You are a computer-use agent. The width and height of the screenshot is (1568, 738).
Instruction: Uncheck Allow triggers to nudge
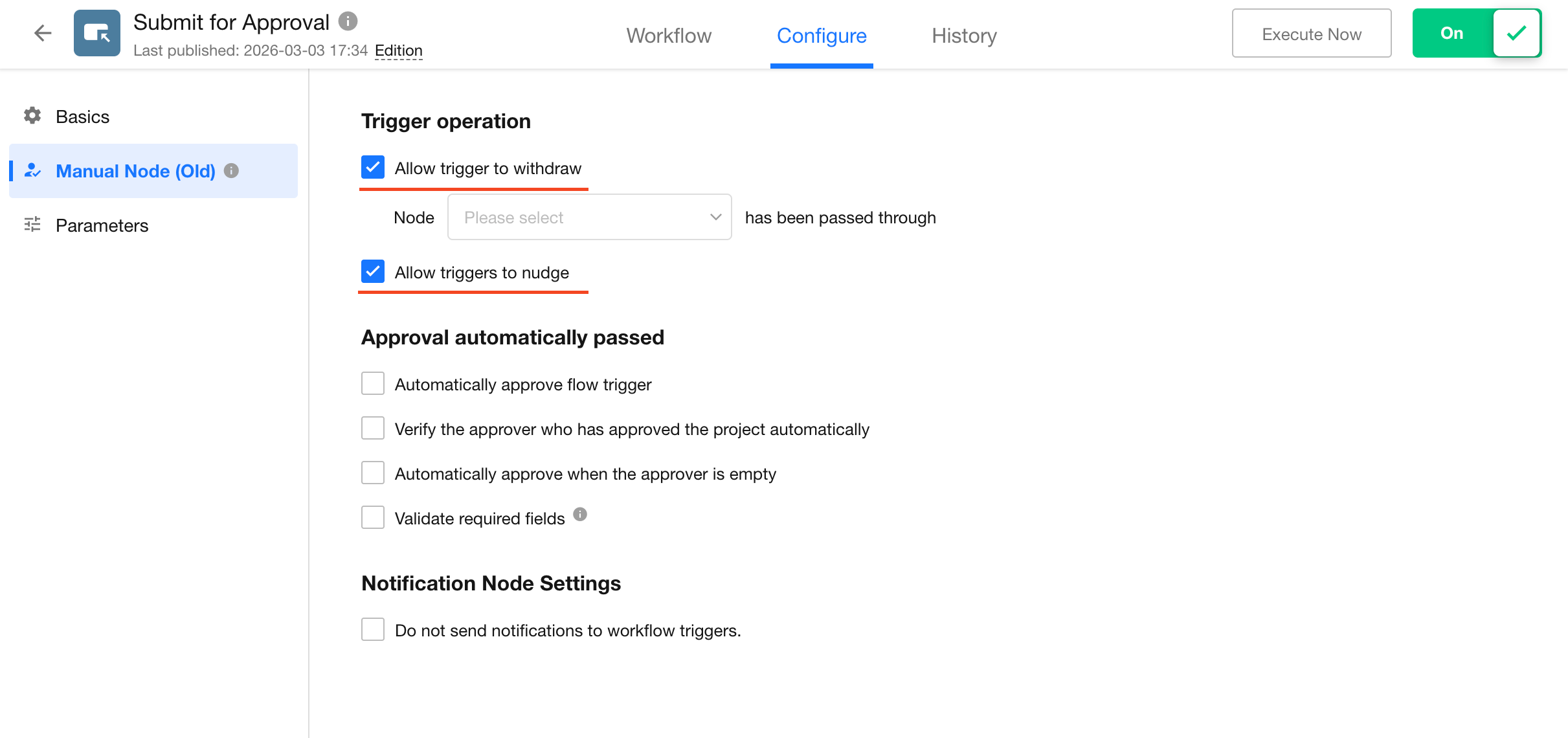(x=373, y=271)
